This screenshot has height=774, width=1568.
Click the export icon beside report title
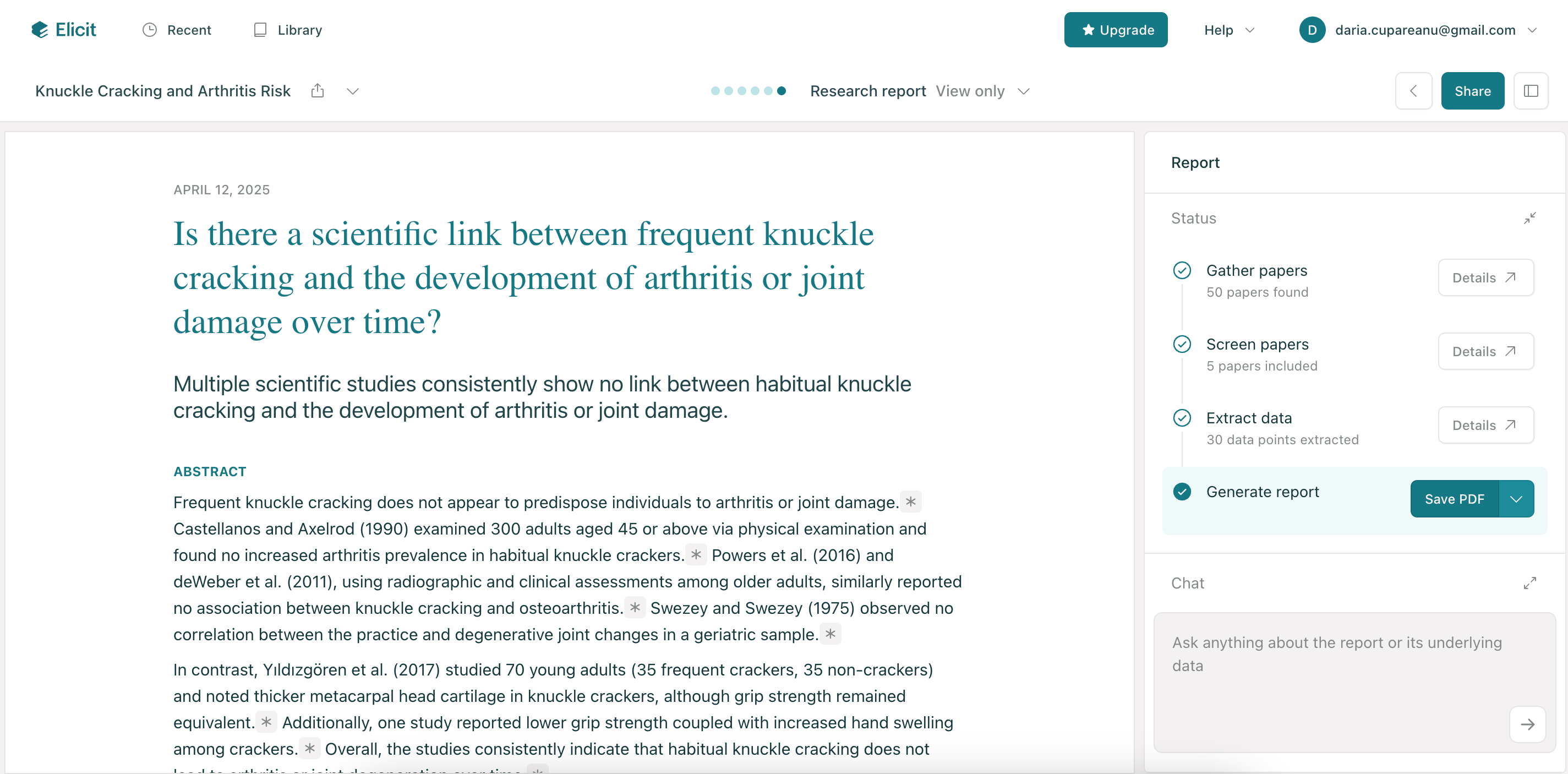pyautogui.click(x=317, y=91)
